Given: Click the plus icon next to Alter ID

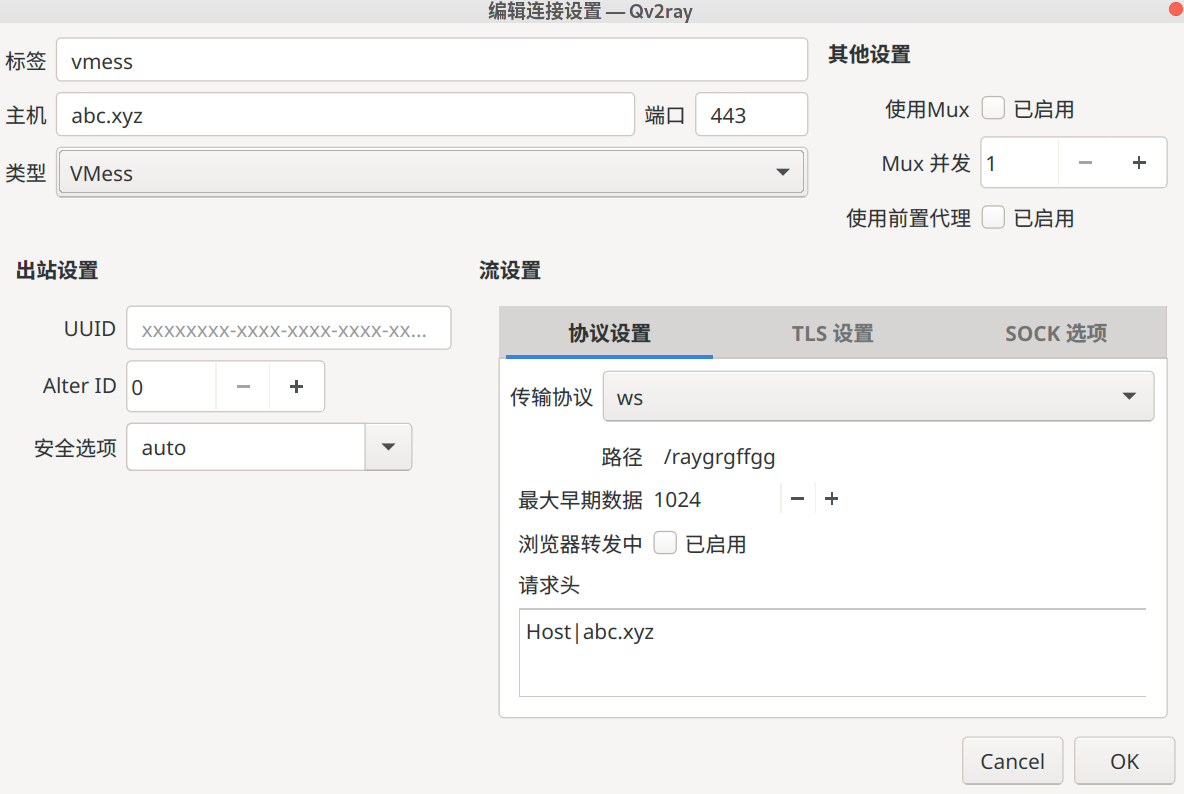Looking at the screenshot, I should tap(296, 386).
